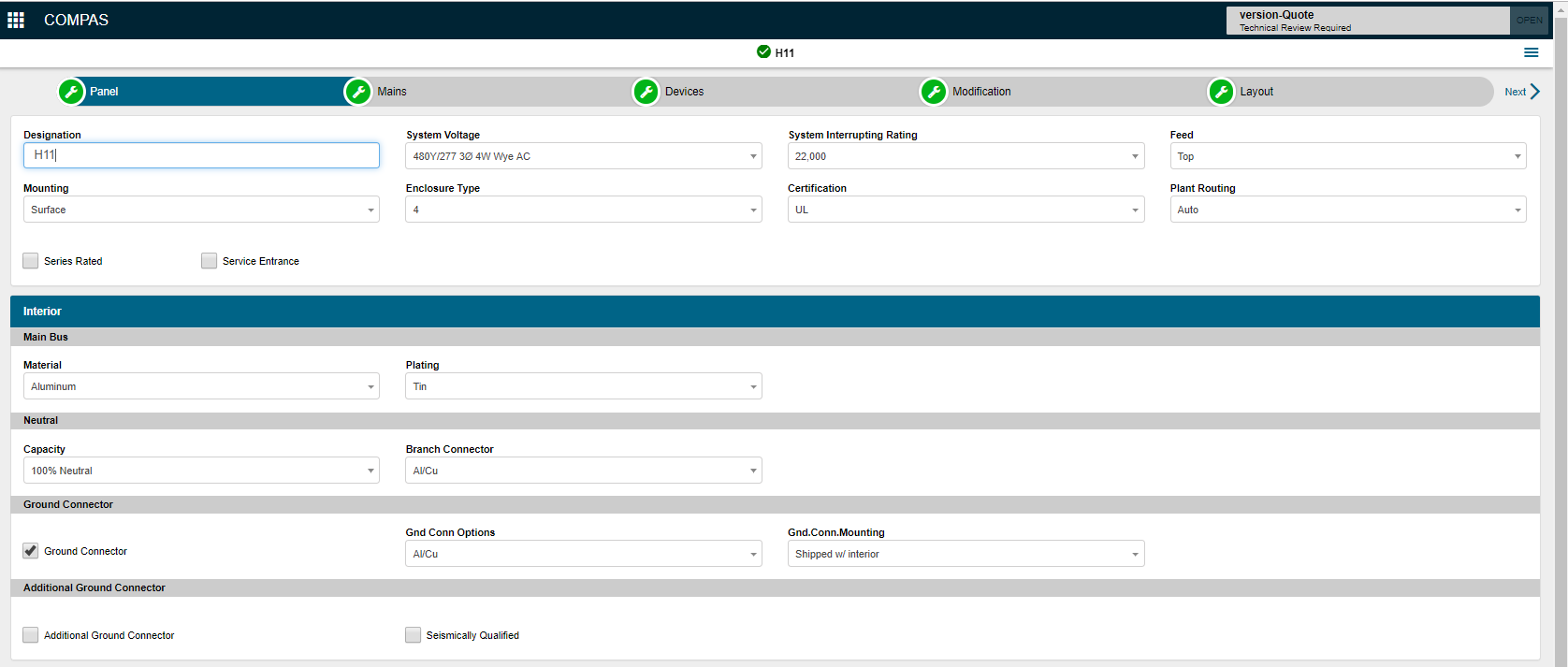Click the Designation input field
Image resolution: width=1568 pixels, height=667 pixels.
click(201, 155)
